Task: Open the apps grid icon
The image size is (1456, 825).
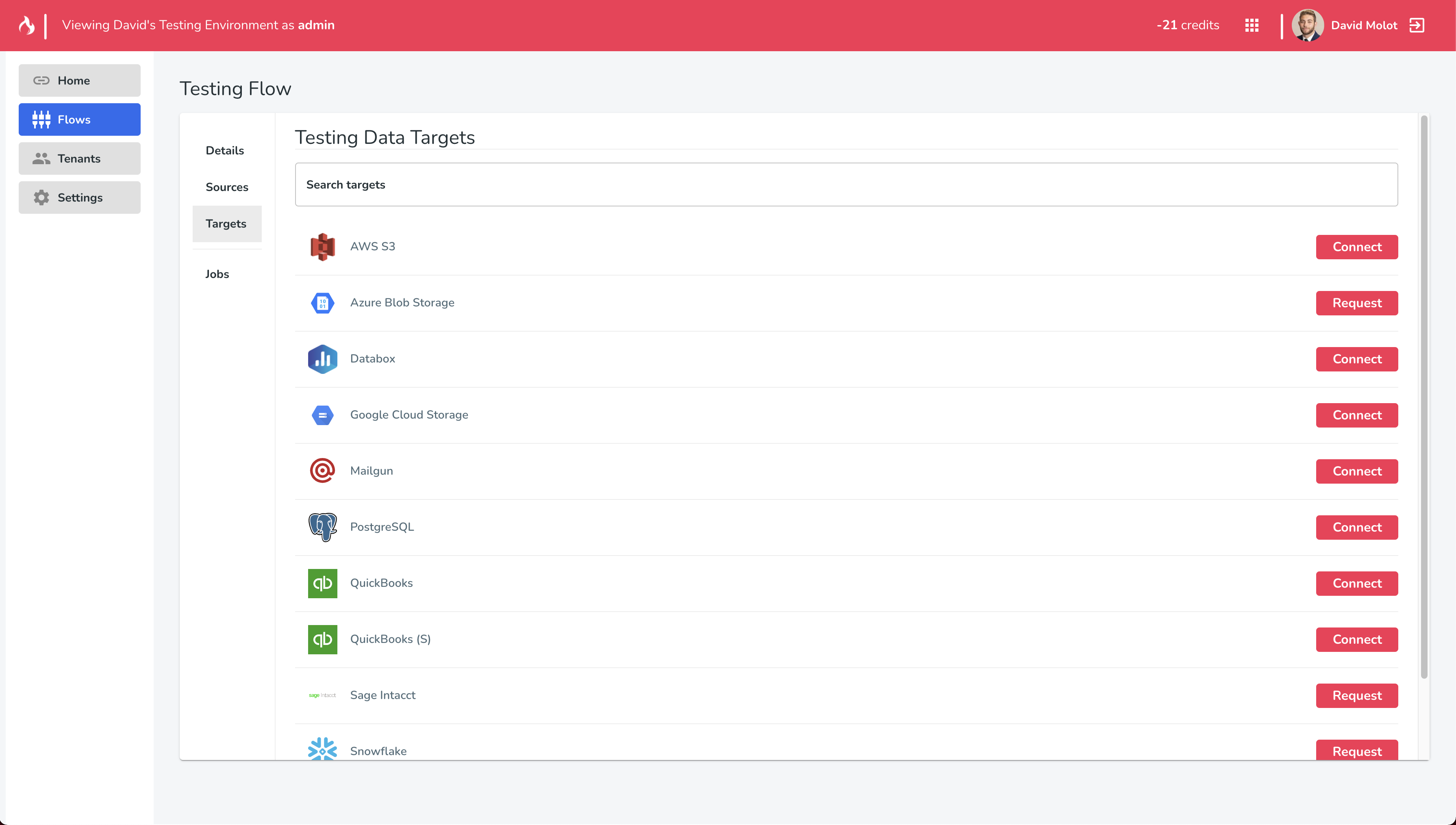Action: 1252,26
